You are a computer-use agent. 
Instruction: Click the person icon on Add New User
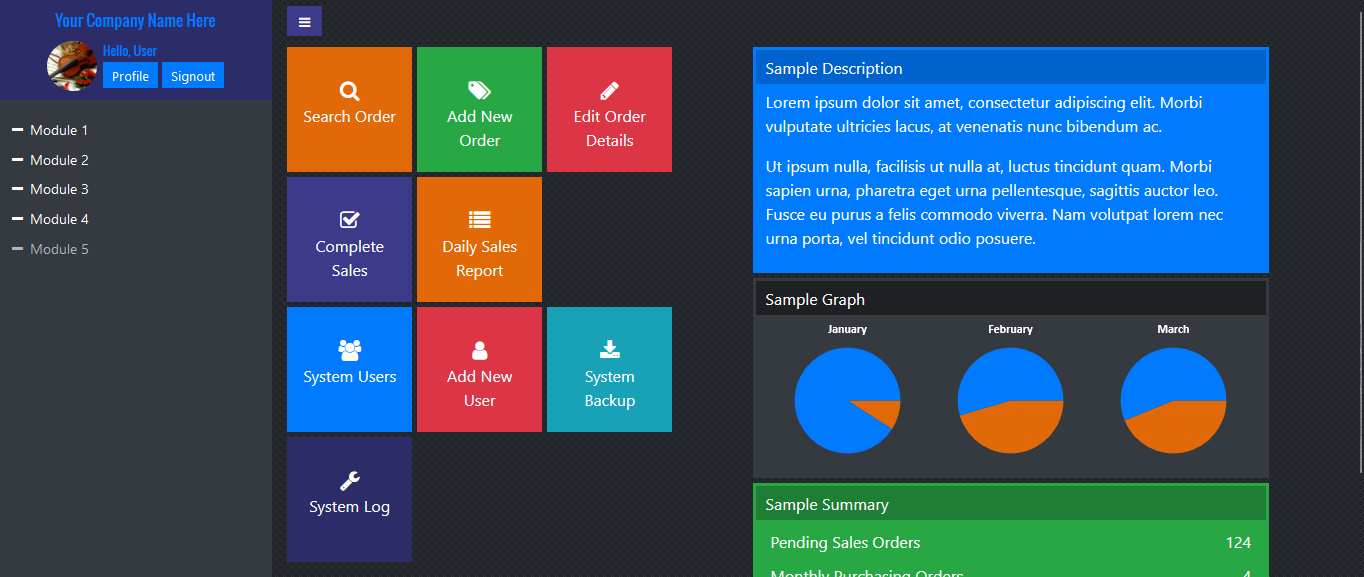[x=479, y=350]
